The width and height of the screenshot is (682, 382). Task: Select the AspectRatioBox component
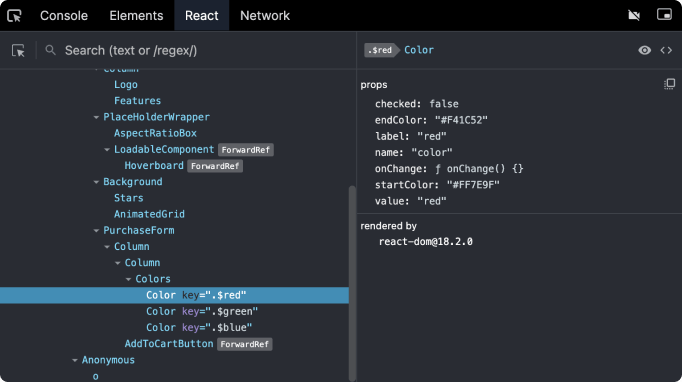[x=155, y=133]
